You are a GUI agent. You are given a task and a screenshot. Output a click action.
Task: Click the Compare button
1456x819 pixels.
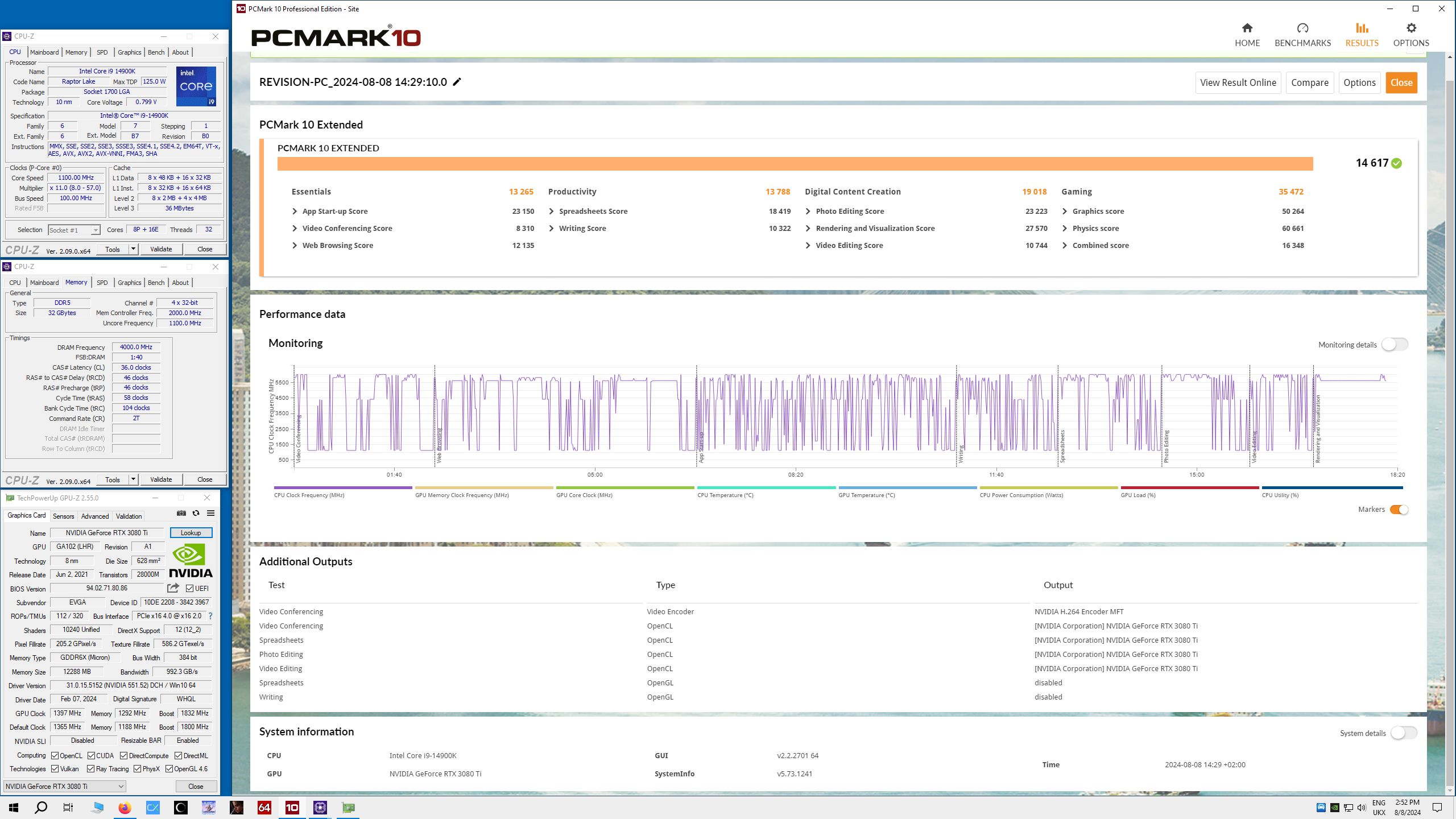[x=1310, y=82]
